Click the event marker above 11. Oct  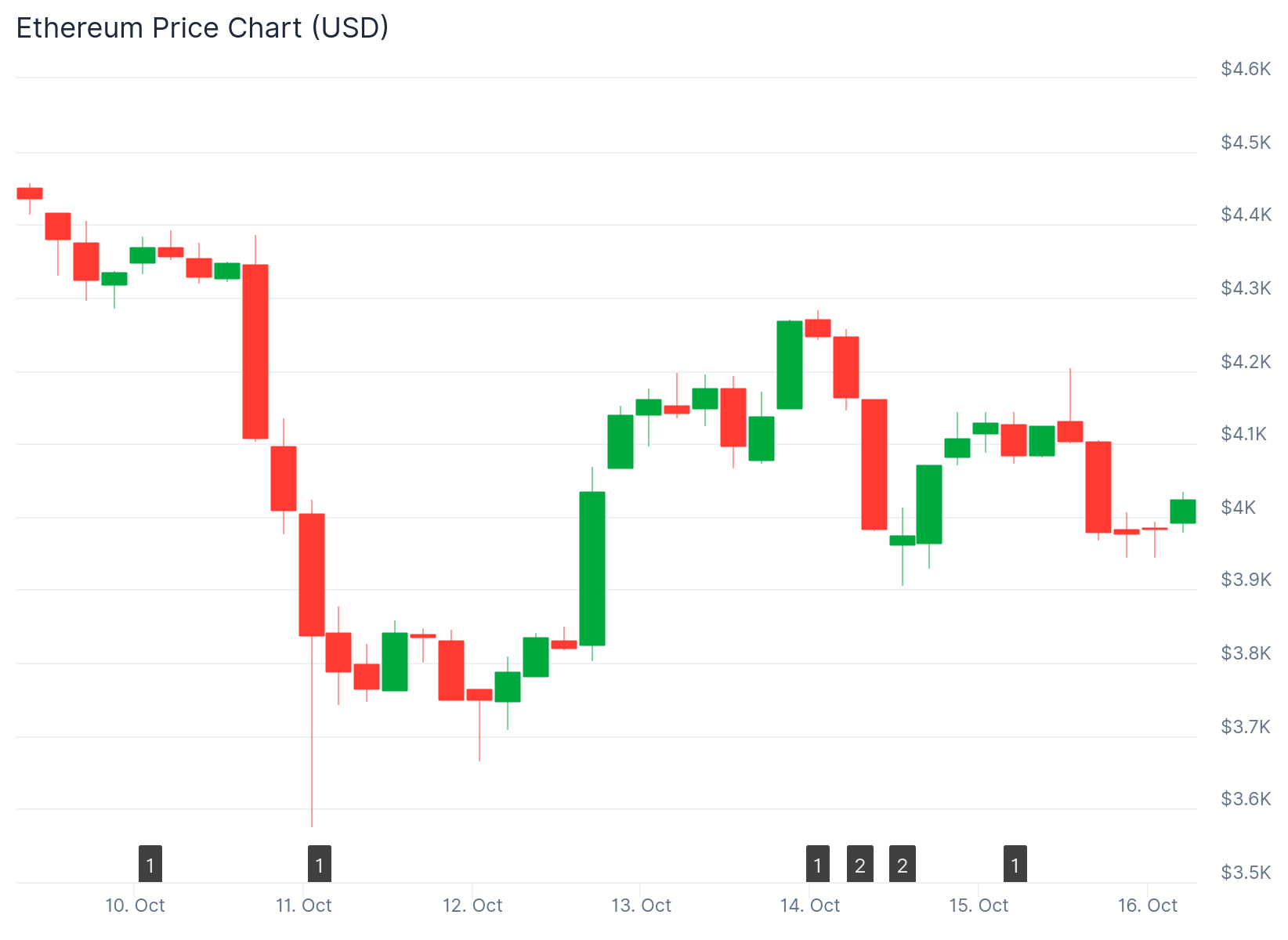tap(320, 865)
